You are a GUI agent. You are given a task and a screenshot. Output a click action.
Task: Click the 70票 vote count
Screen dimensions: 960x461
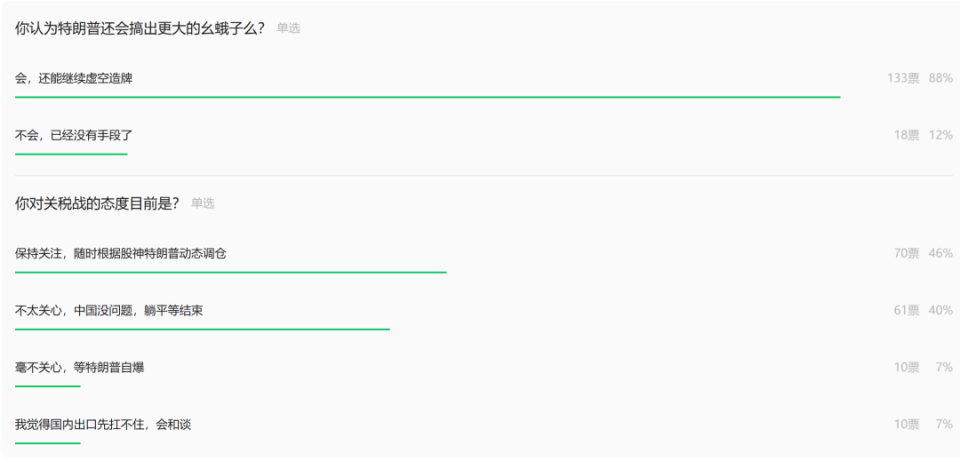[907, 253]
